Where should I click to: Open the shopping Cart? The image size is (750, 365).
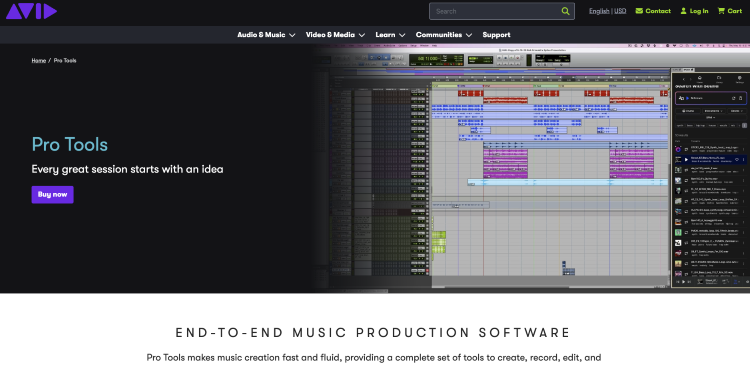[x=729, y=11]
